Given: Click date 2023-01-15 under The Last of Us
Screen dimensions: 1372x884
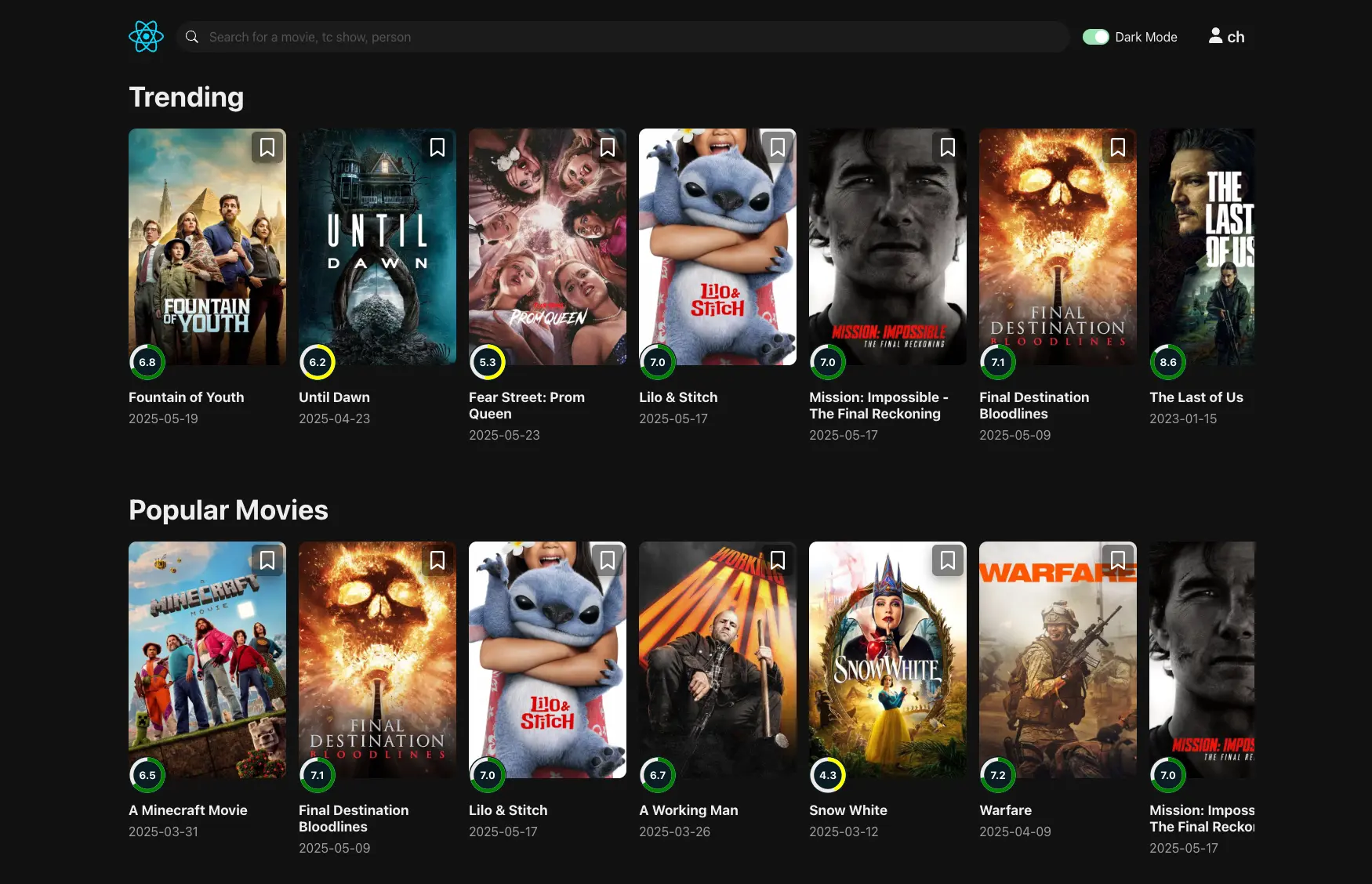Looking at the screenshot, I should [x=1183, y=418].
